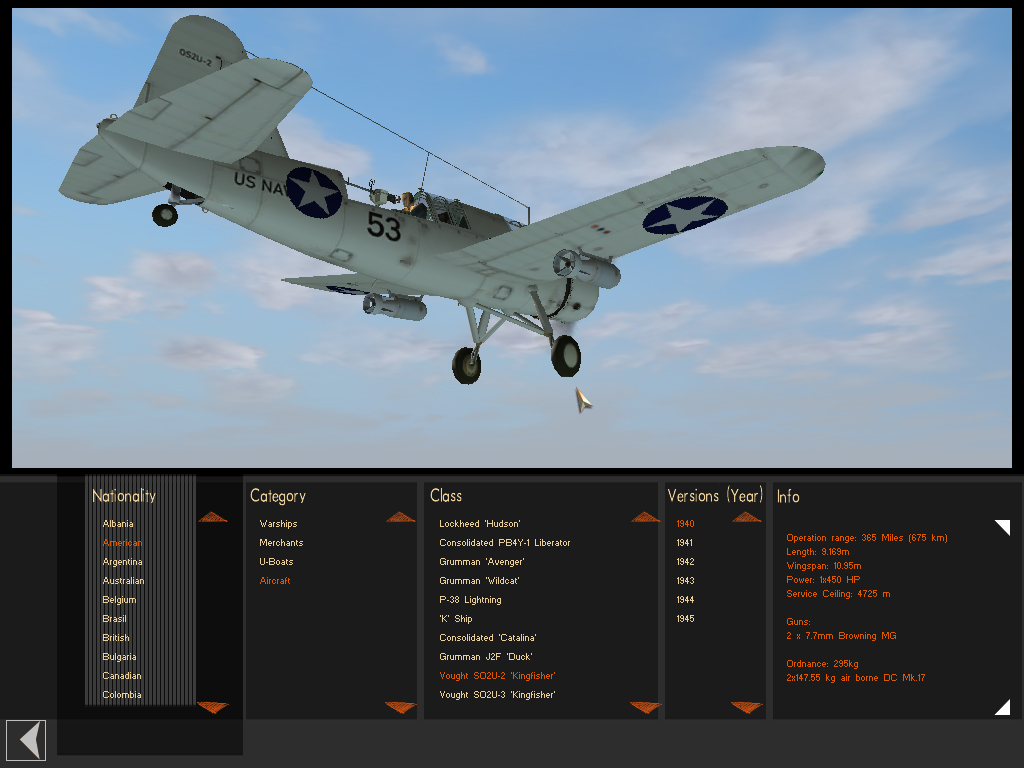Select Grumman J2F 'Duck' class
The height and width of the screenshot is (768, 1024).
(x=486, y=656)
